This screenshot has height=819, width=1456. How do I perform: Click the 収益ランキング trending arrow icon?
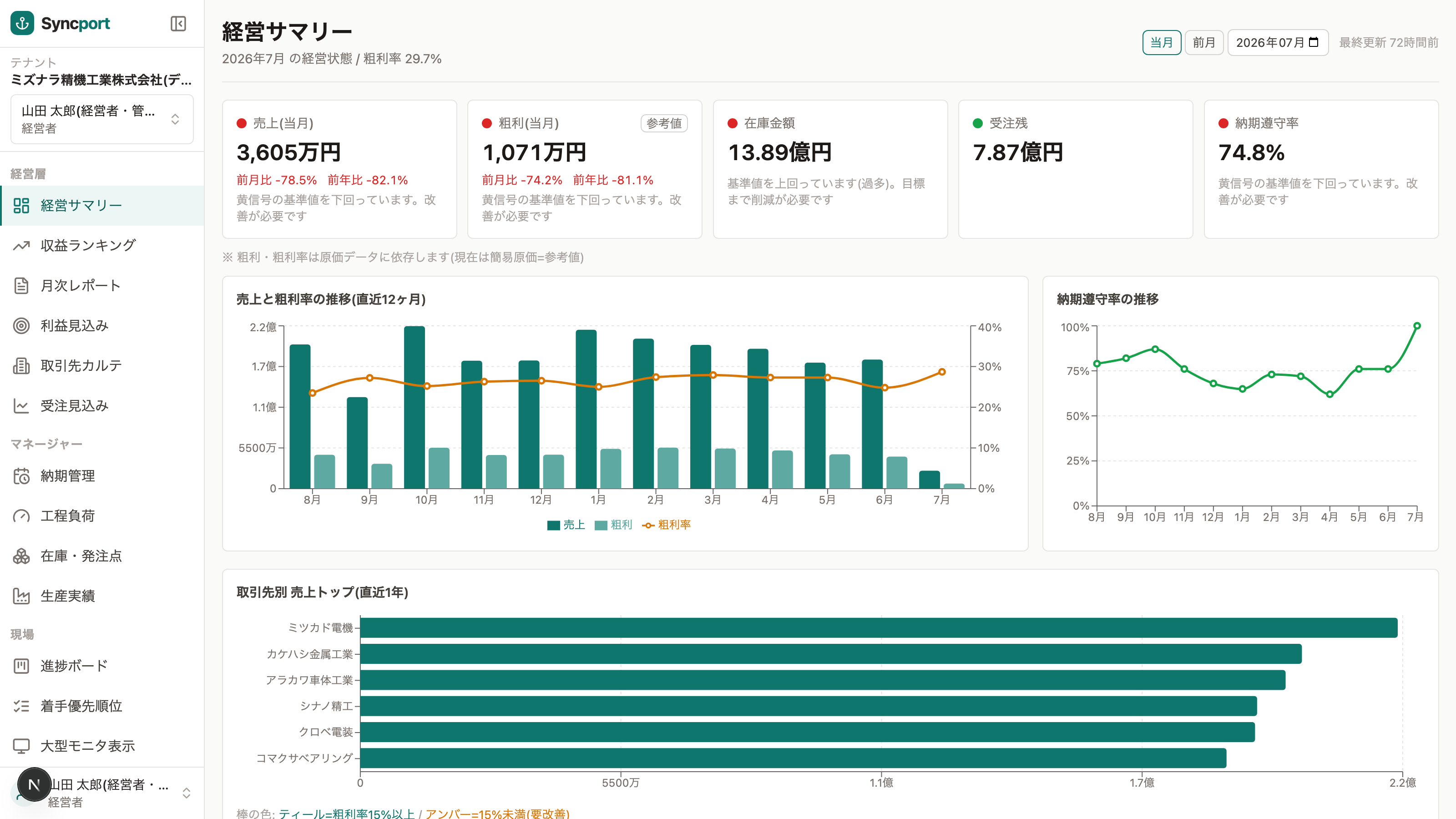(x=21, y=245)
